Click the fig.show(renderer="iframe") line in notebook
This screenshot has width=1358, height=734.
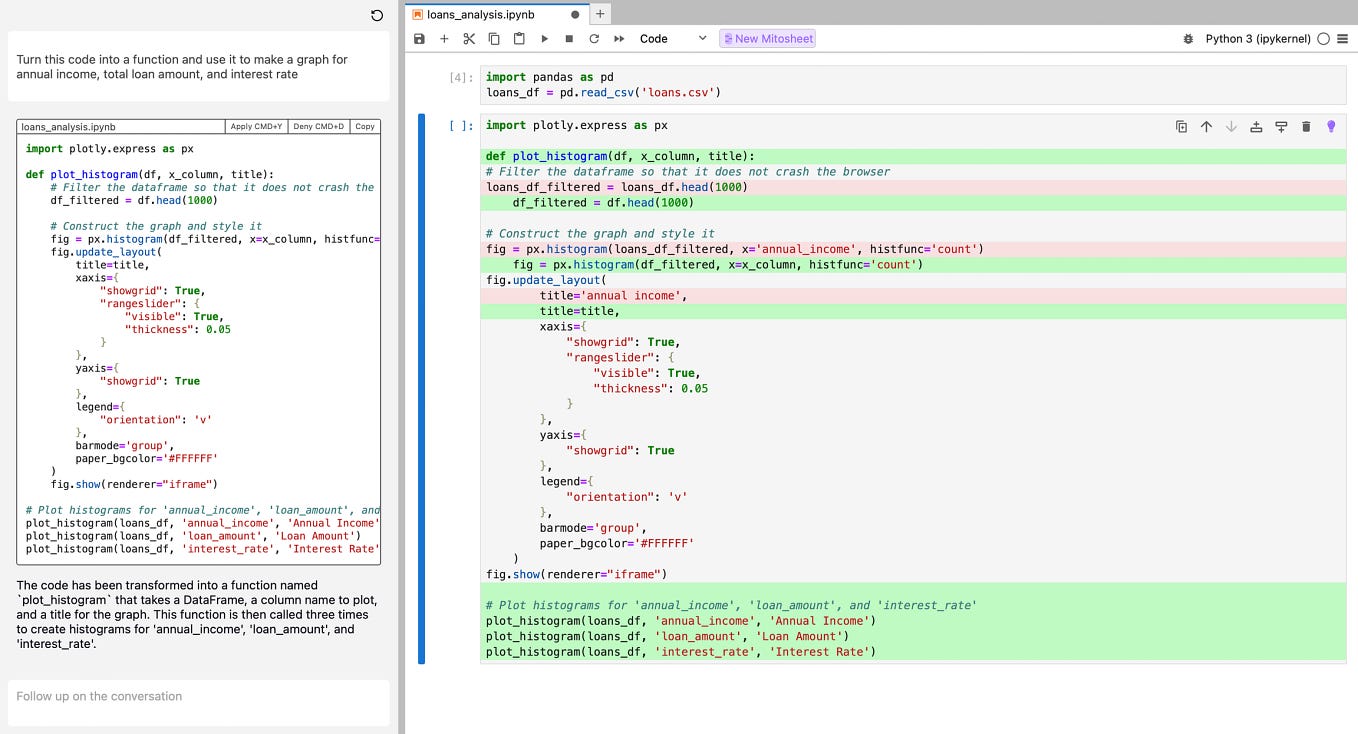pyautogui.click(x=576, y=574)
